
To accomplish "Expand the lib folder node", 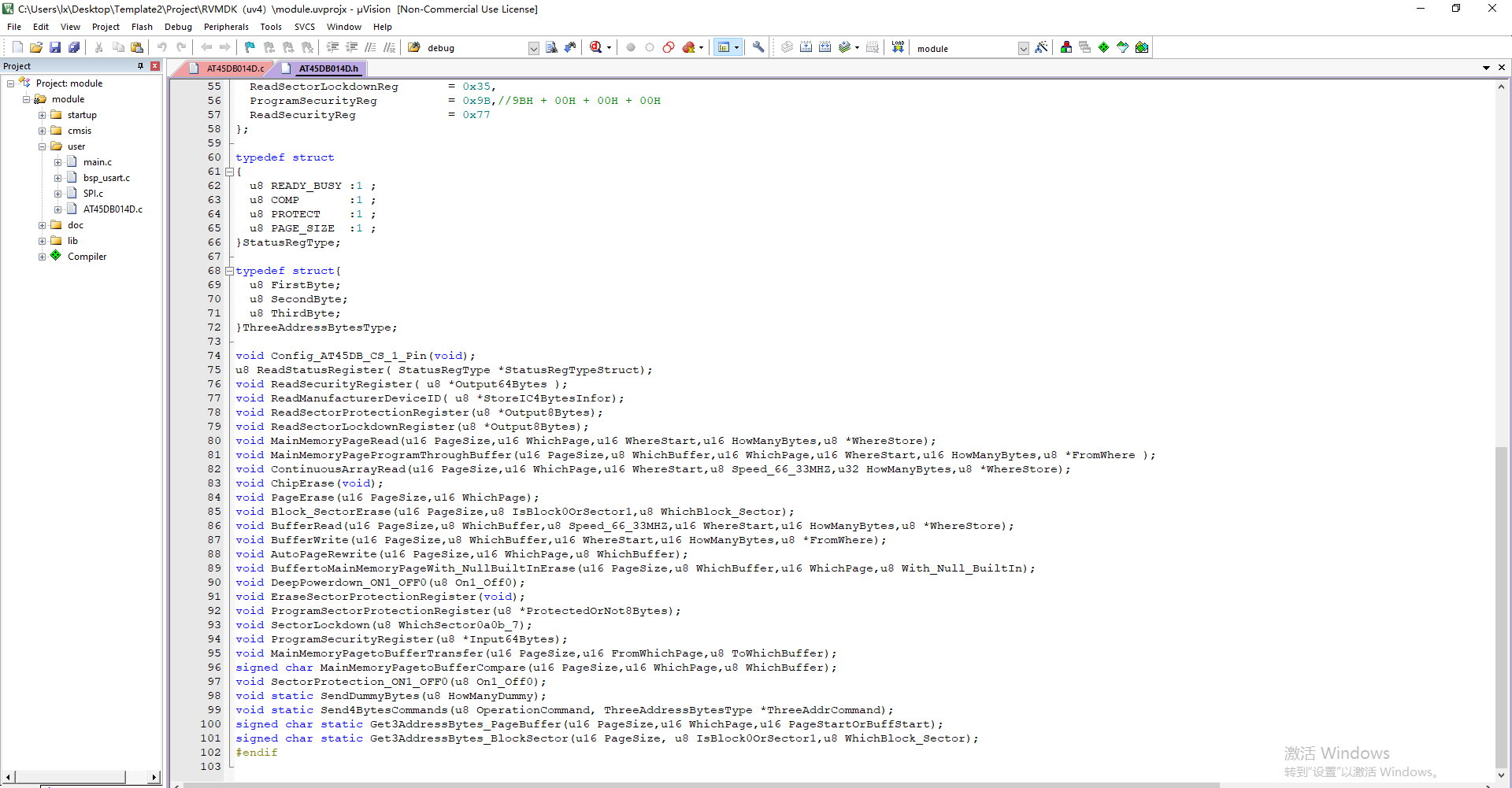I will point(43,241).
